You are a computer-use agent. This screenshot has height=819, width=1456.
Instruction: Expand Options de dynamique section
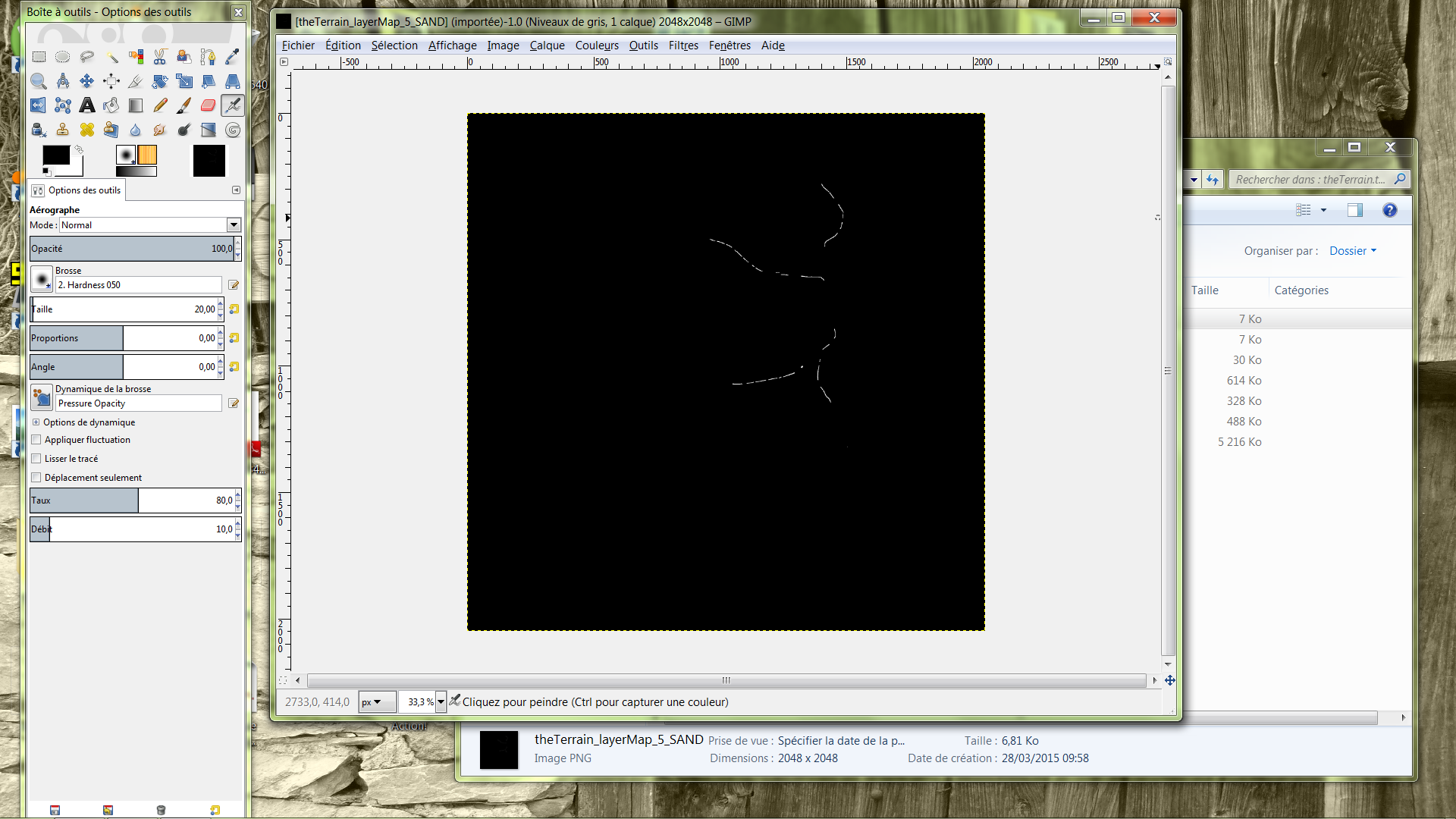coord(36,422)
